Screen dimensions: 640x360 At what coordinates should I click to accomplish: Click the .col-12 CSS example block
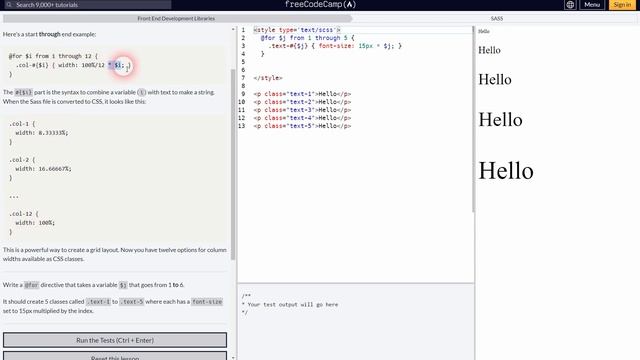32,223
